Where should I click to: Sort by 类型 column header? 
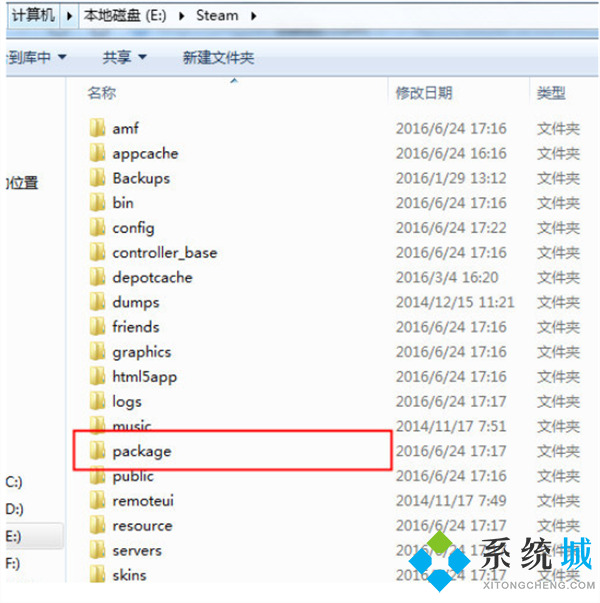pyautogui.click(x=551, y=93)
